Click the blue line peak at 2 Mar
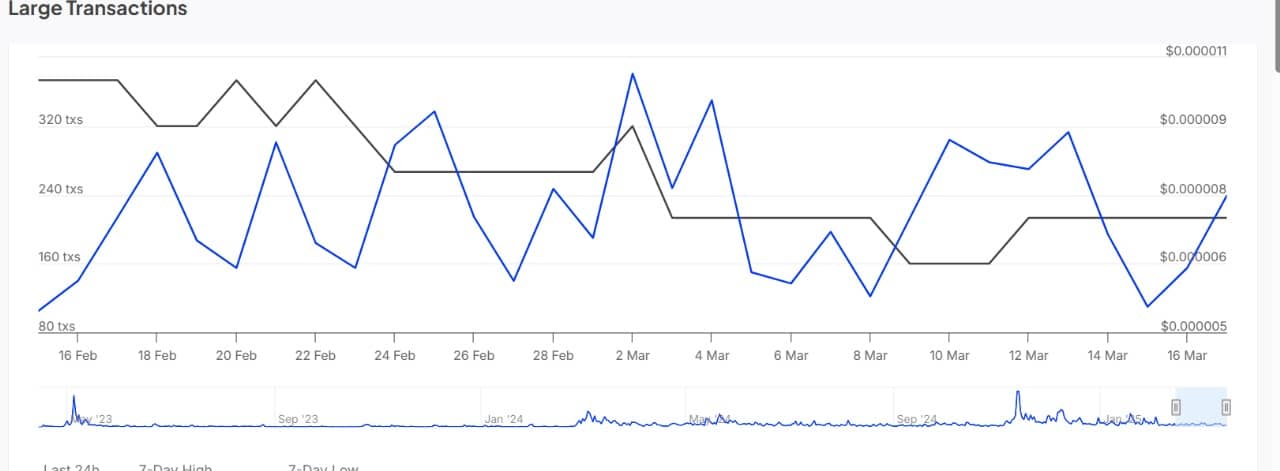1280x471 pixels. tap(632, 74)
